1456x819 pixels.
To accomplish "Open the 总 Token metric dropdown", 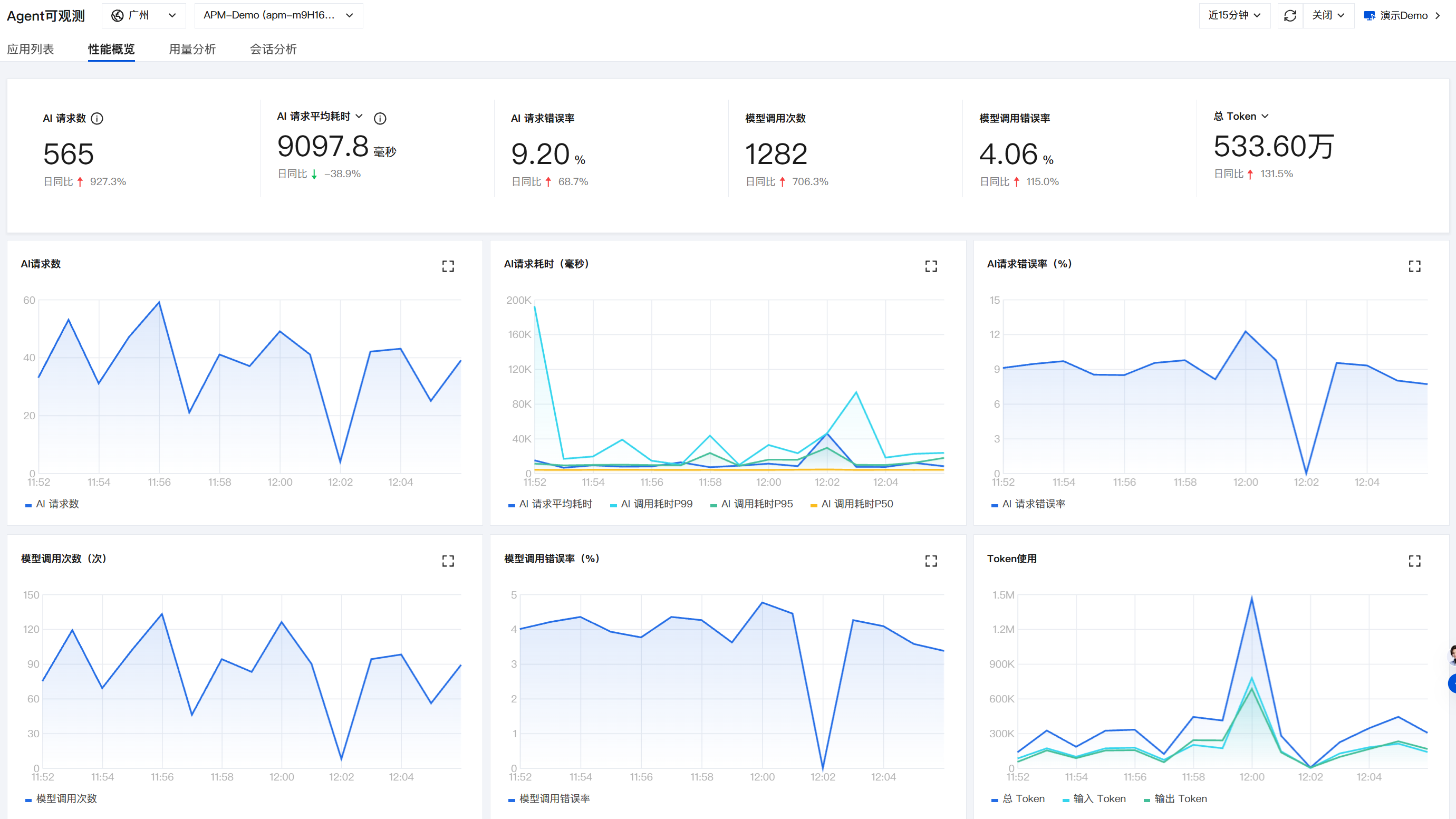I will click(1241, 116).
